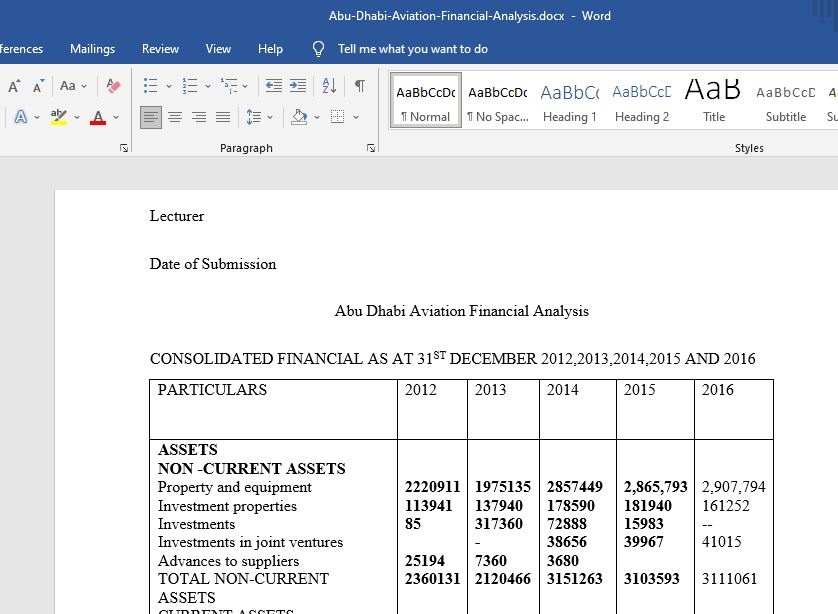Open the Help tab
Viewport: 838px width, 614px height.
(x=270, y=49)
